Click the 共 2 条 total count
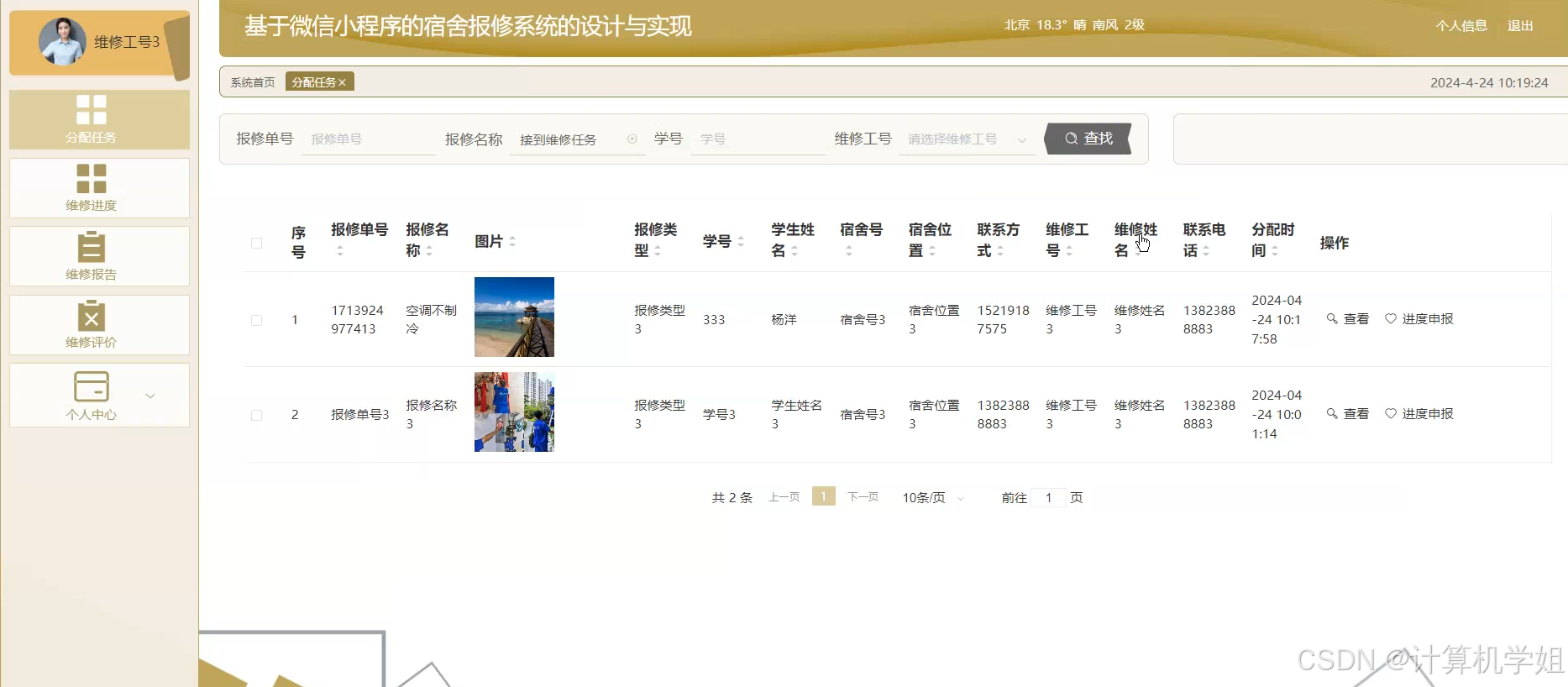Image resolution: width=1568 pixels, height=687 pixels. tap(732, 498)
